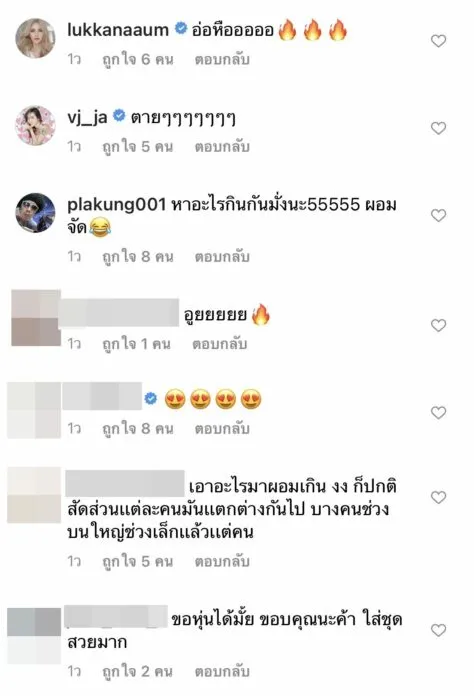Viewport: 474px width, 696px height.
Task: Open lukkanaaum's profile picture
Action: tap(36, 38)
